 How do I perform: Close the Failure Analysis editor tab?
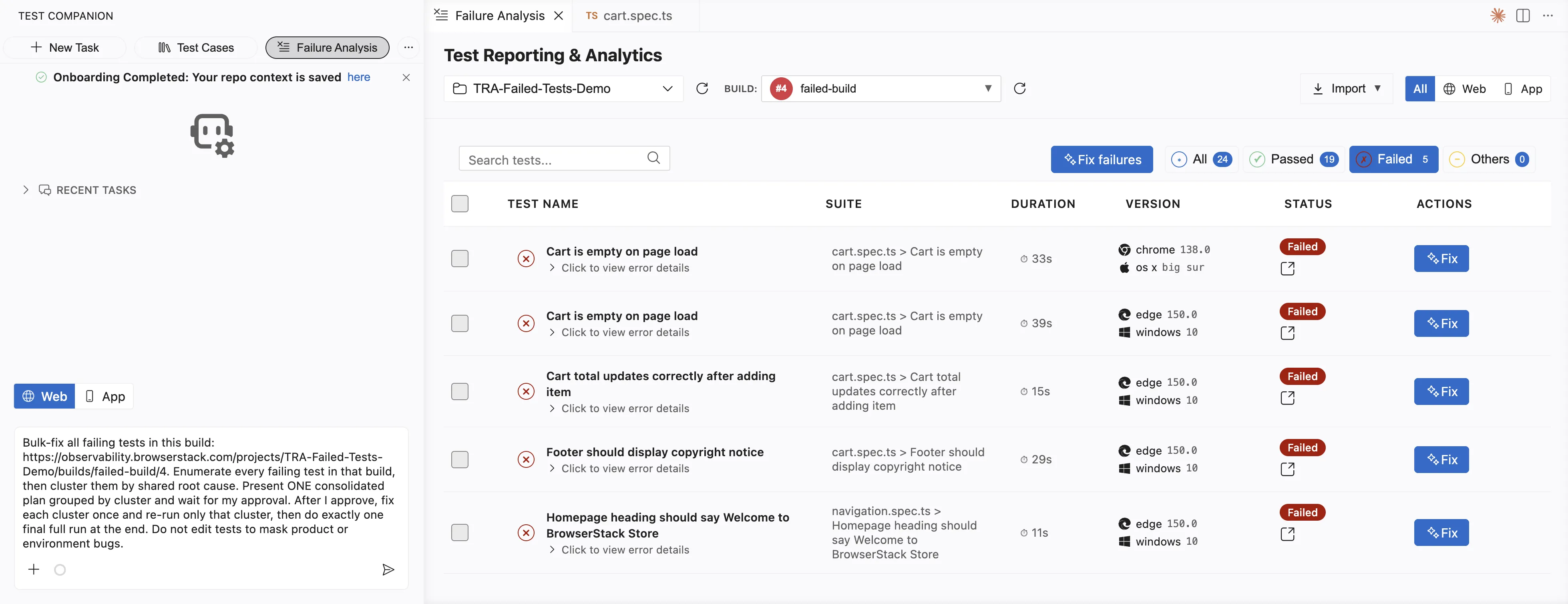558,16
